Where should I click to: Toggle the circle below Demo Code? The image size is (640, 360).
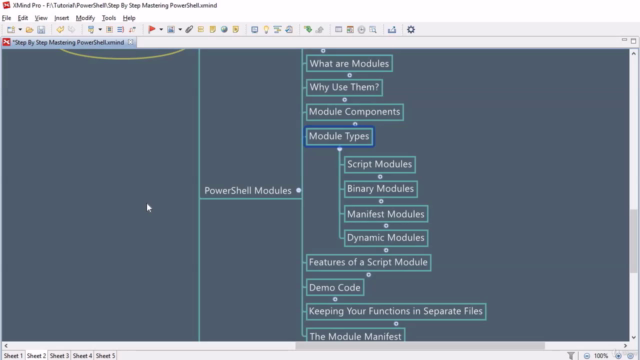point(335,299)
